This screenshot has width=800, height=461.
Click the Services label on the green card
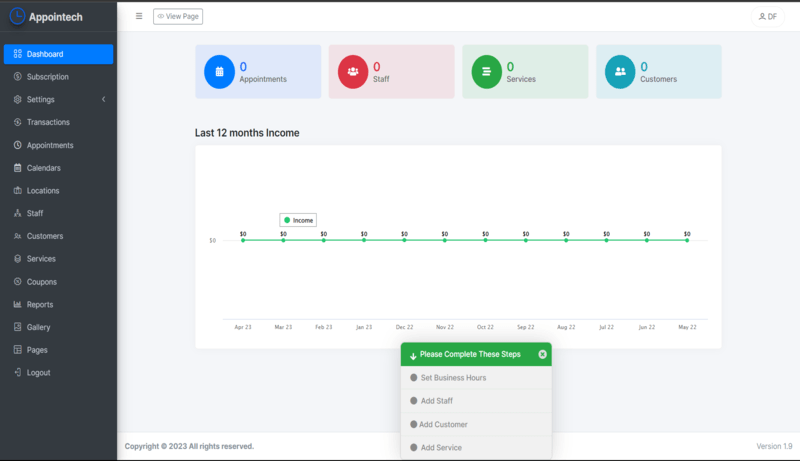[x=521, y=79]
